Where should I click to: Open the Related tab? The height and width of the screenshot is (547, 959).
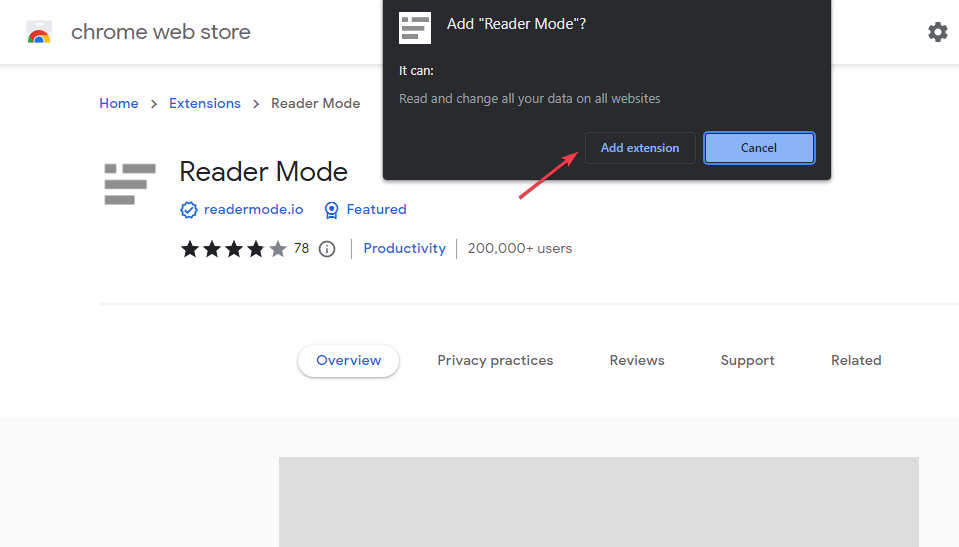[856, 360]
